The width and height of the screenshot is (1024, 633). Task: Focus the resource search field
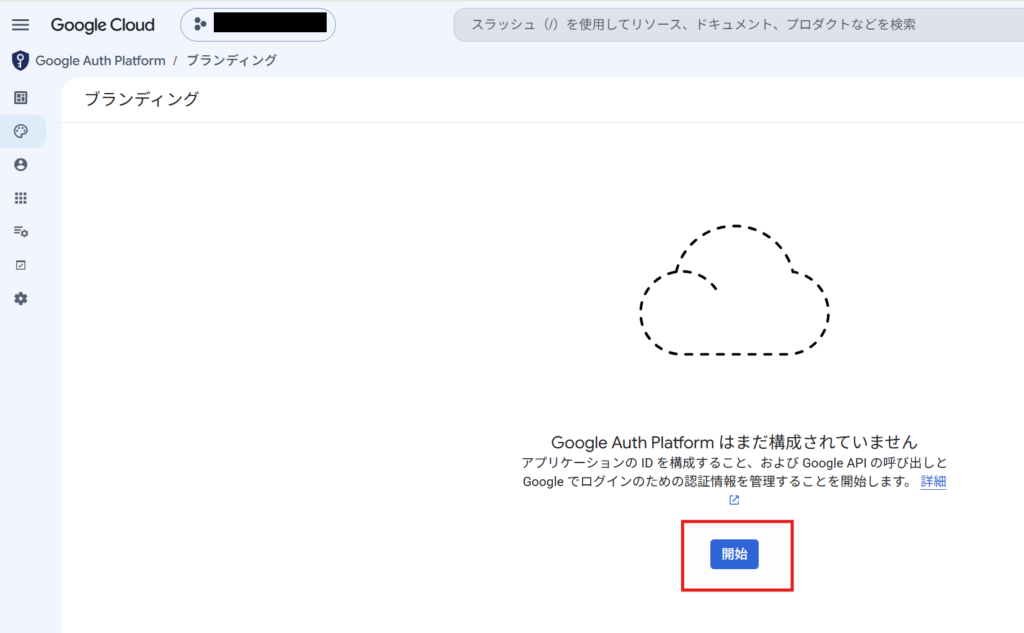coord(738,25)
